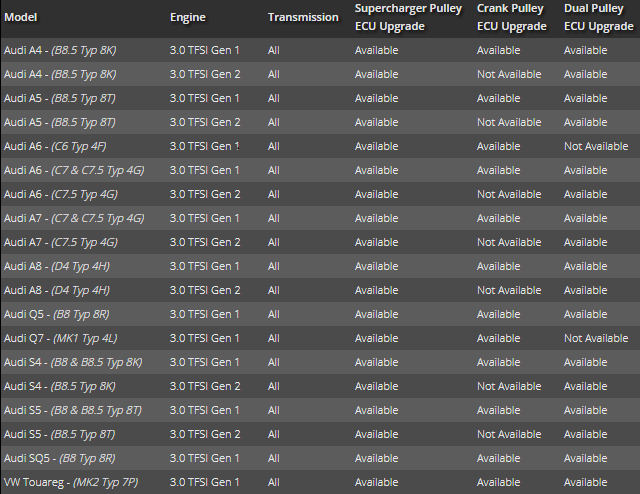Click the Transmission column header
640x494 pixels.
click(302, 18)
